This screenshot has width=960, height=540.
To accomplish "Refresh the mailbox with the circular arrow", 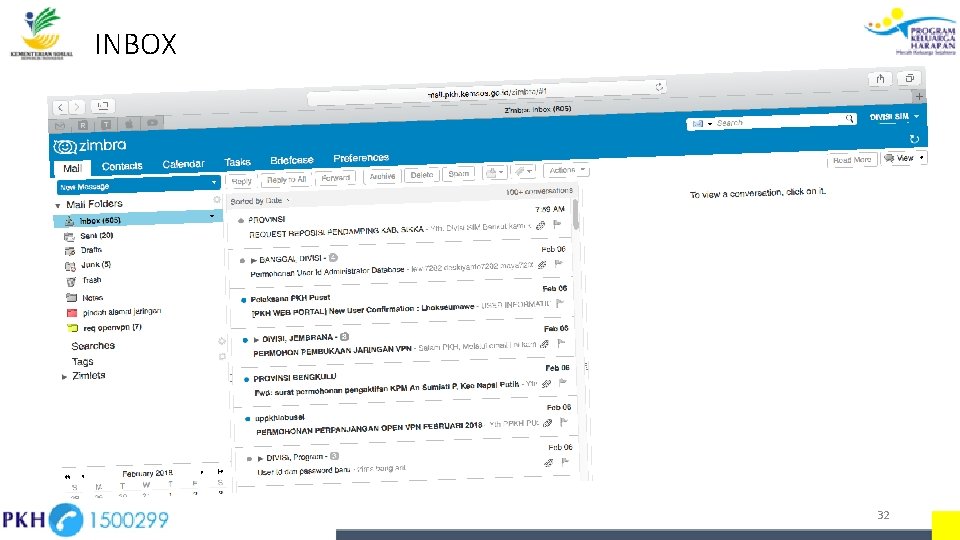I will tap(914, 139).
